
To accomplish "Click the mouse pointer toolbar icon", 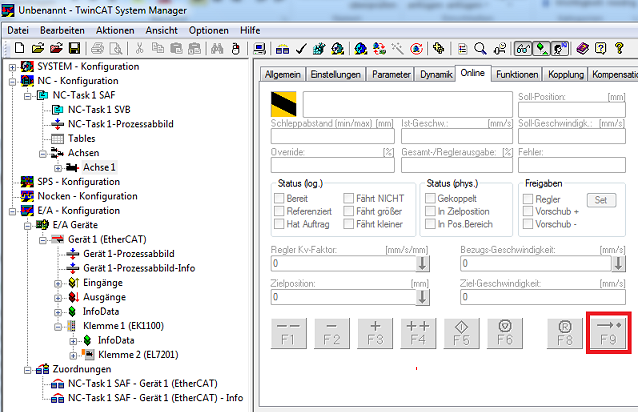I will 235,49.
